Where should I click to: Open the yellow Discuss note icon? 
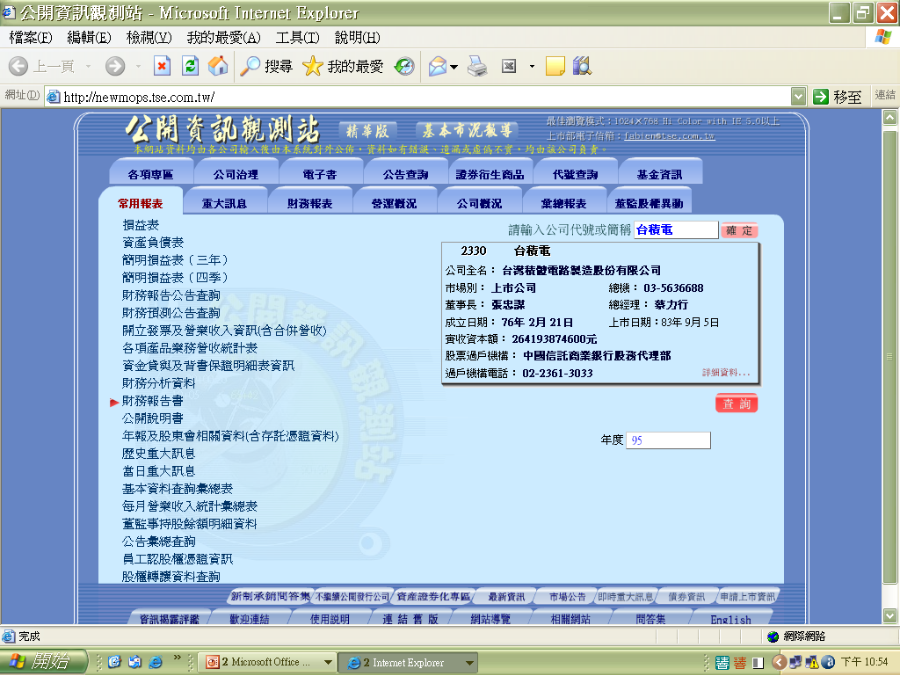tap(555, 67)
